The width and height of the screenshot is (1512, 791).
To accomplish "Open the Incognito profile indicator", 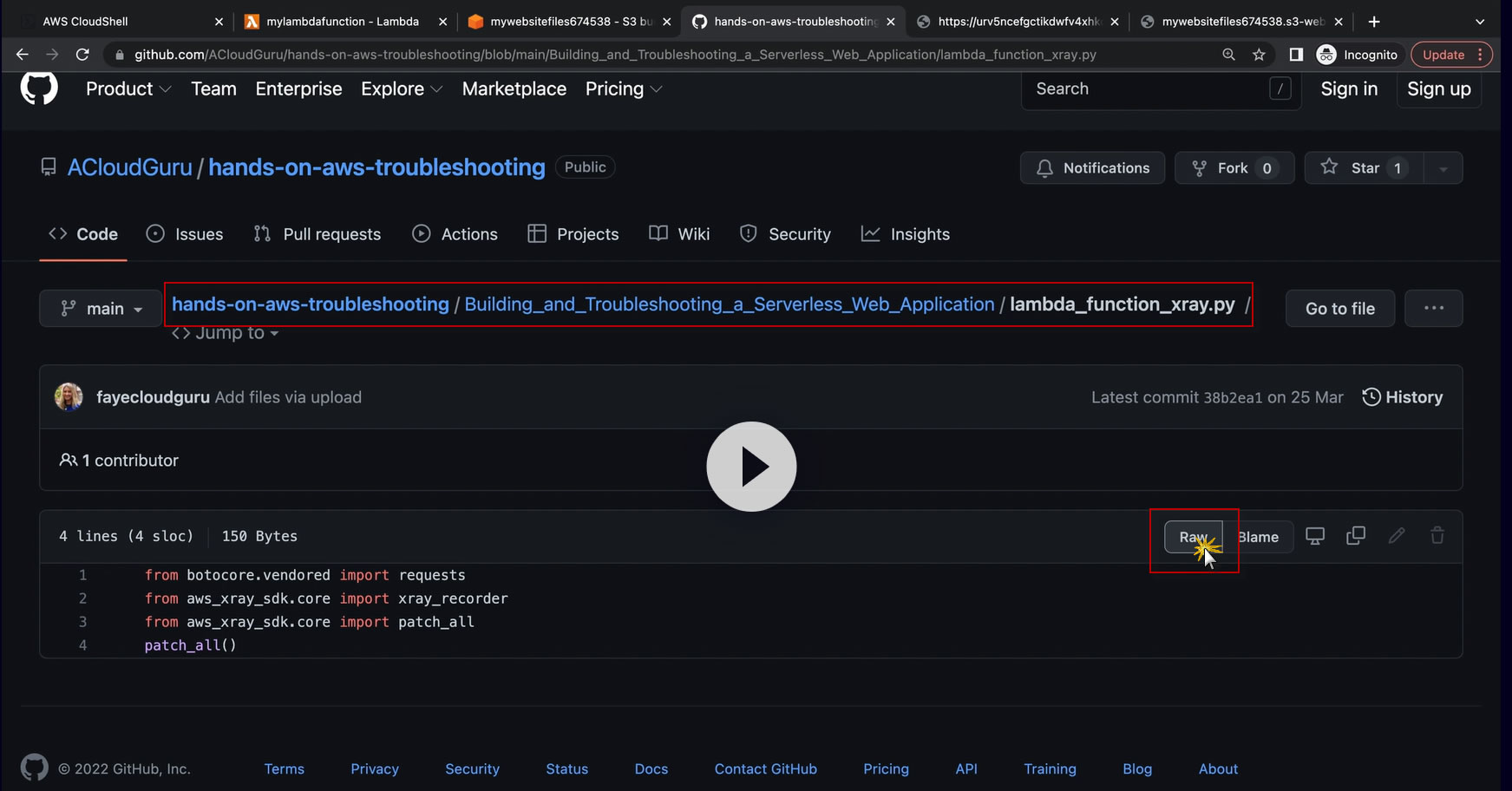I will 1358,55.
